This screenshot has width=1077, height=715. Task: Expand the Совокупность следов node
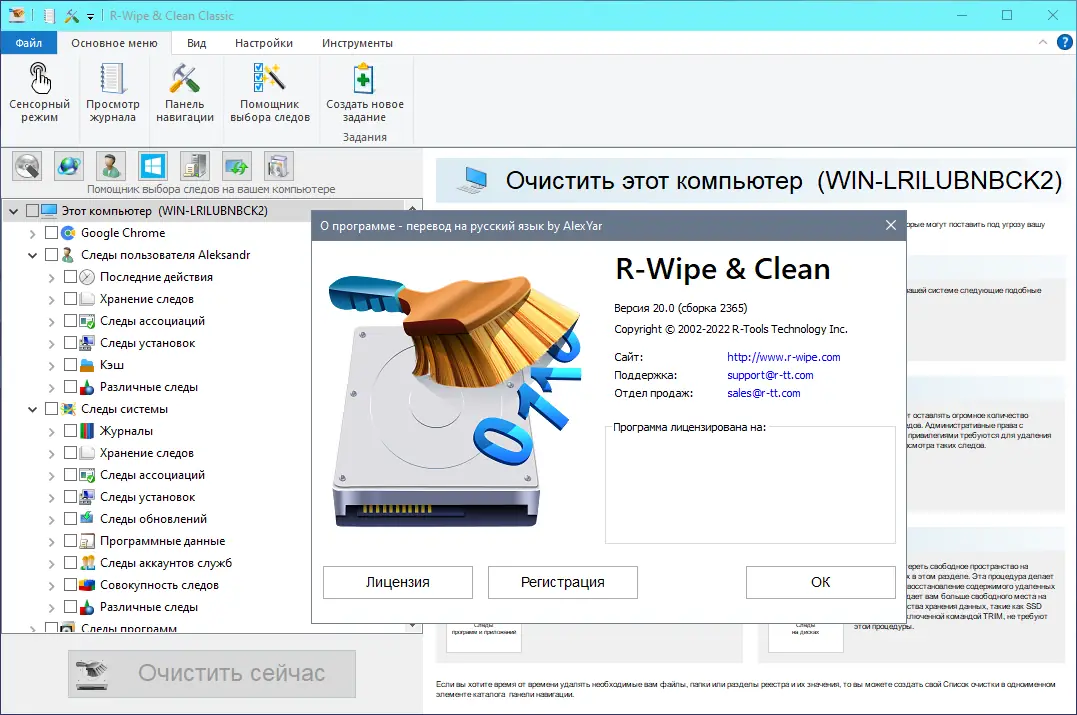point(52,585)
